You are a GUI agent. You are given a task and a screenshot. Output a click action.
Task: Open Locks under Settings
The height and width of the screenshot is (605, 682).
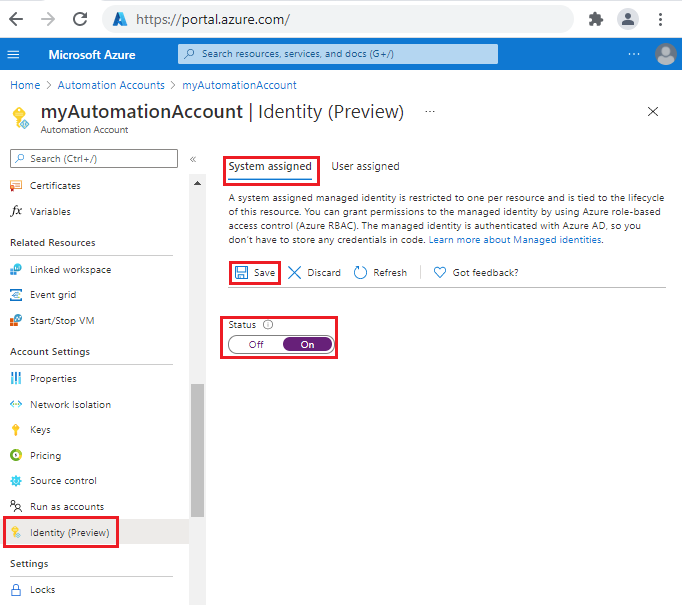[42, 590]
